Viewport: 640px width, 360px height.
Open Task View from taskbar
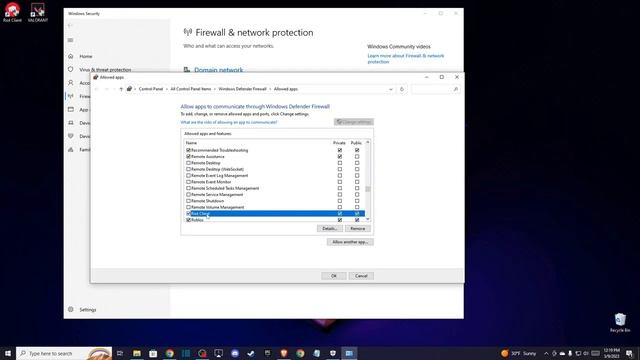pos(120,353)
